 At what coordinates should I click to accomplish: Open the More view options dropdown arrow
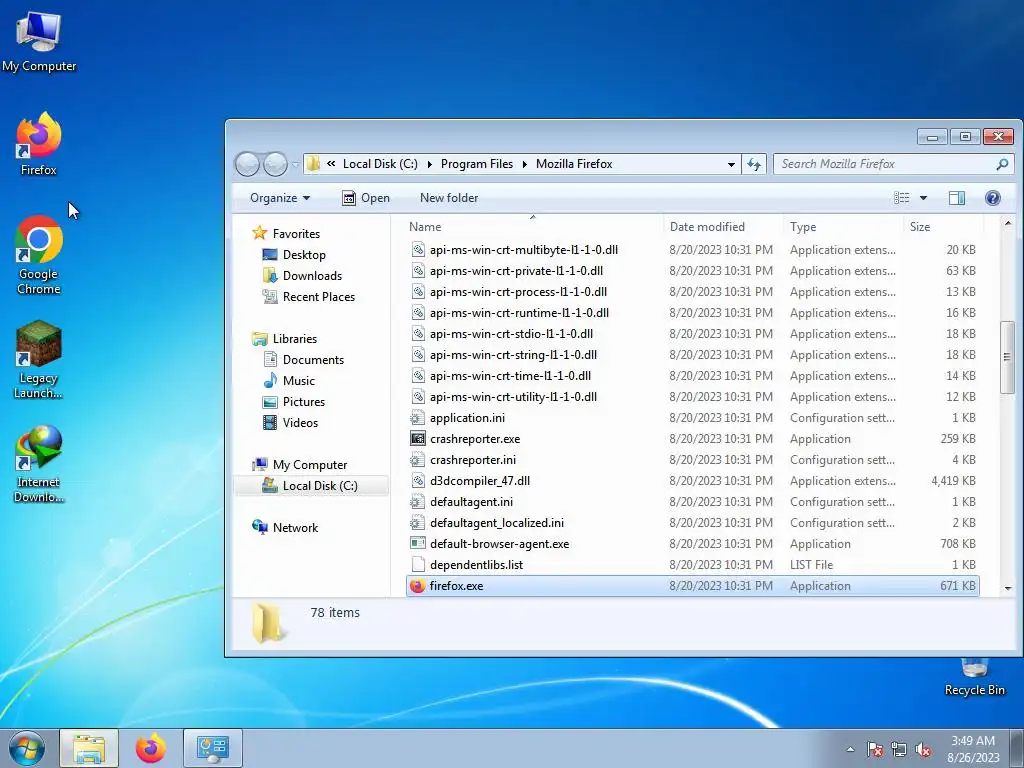point(923,198)
